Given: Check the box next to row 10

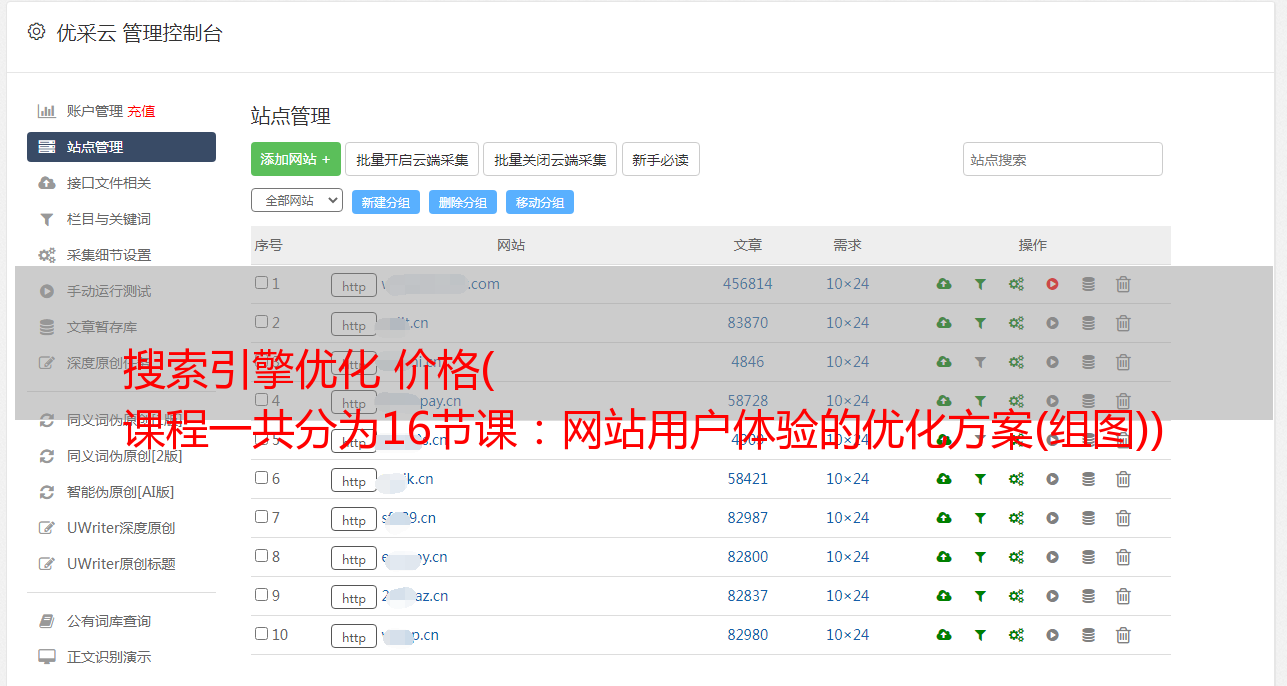Looking at the screenshot, I should (261, 634).
